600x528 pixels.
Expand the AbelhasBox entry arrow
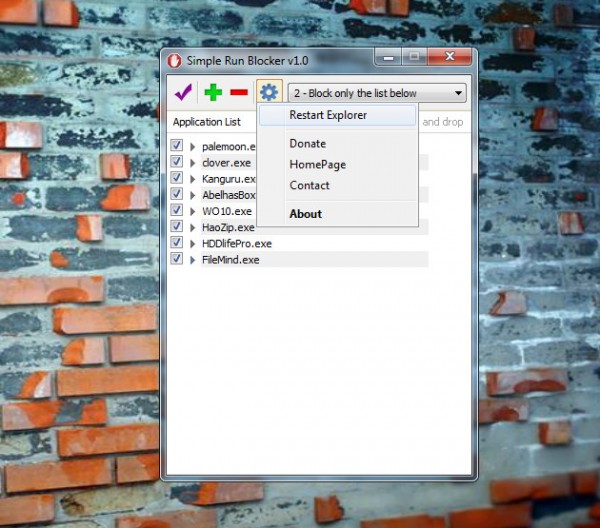click(192, 195)
